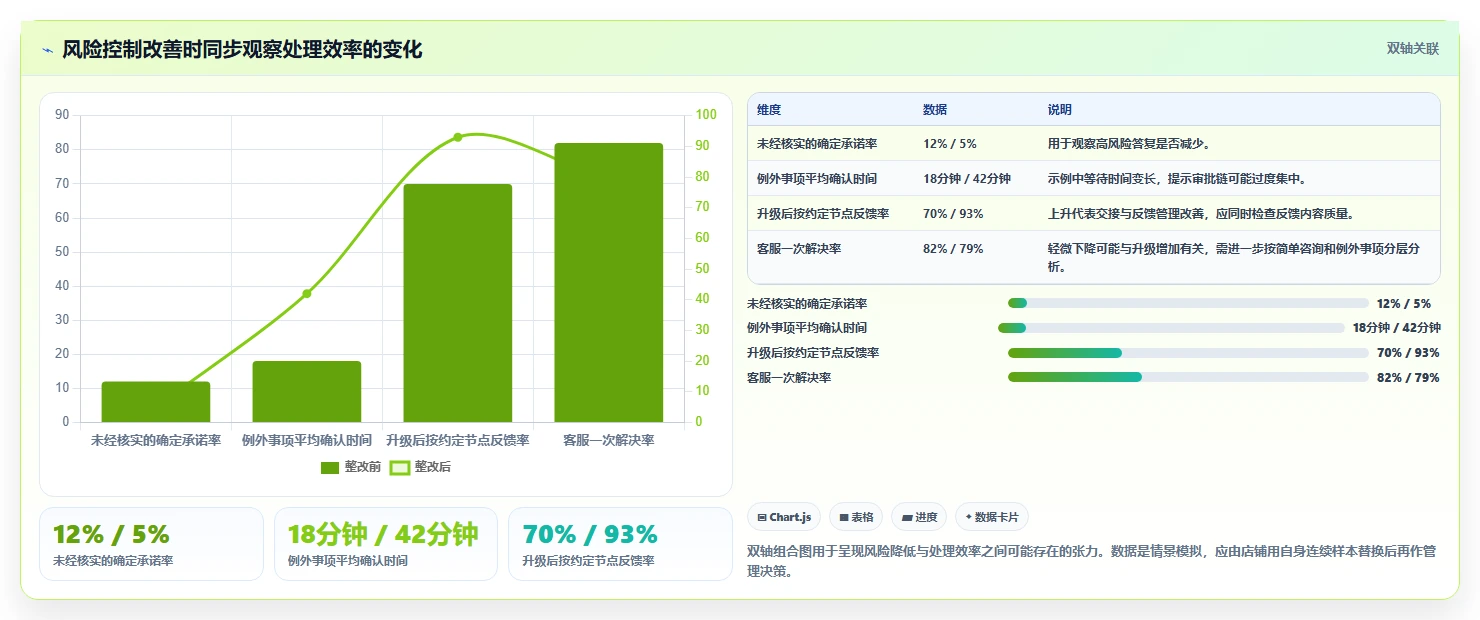The width and height of the screenshot is (1480, 620).
Task: Click the line peak point above the 升级后按约定节点反馈率 bar
Action: tap(458, 137)
